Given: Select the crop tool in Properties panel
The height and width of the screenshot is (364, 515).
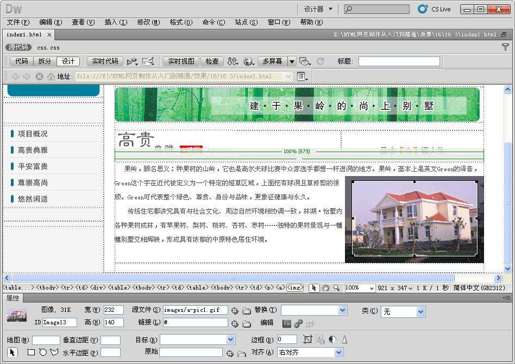Looking at the screenshot, I should coord(308,339).
